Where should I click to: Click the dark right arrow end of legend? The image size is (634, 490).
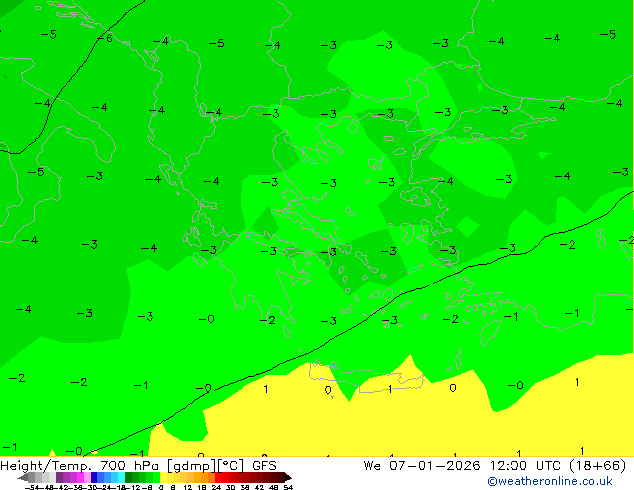[x=287, y=477]
